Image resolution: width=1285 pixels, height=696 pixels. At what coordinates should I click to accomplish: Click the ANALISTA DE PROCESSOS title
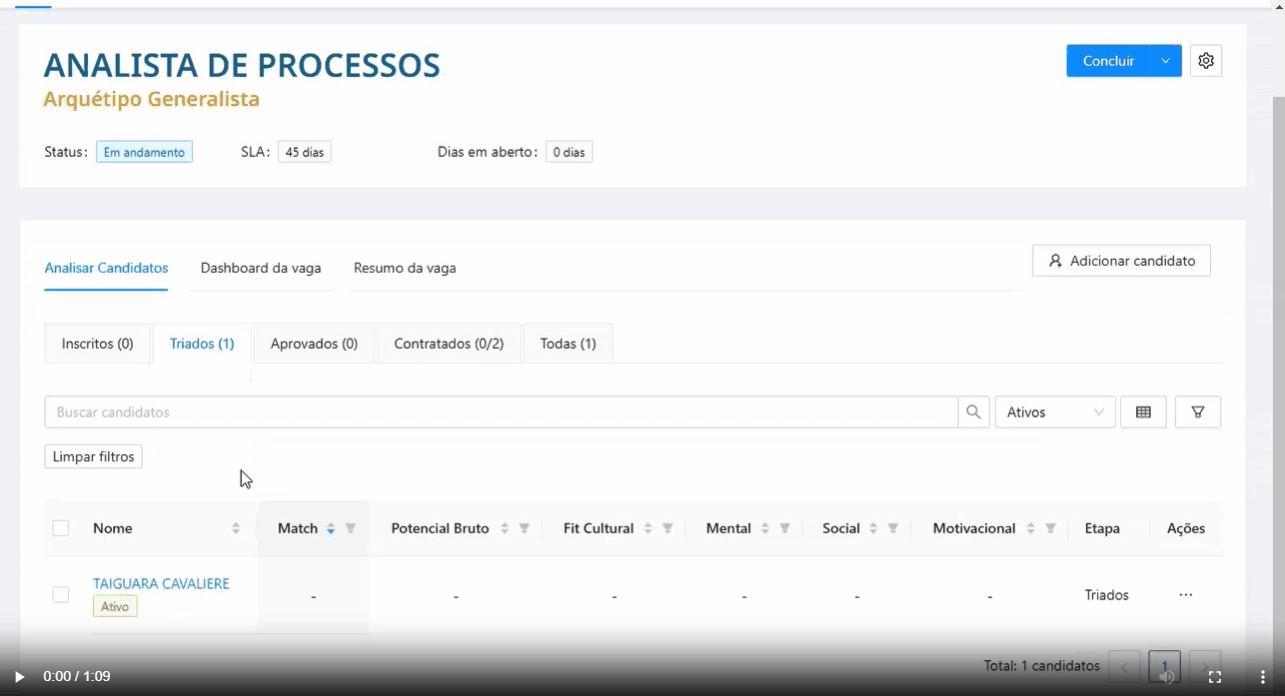point(242,65)
